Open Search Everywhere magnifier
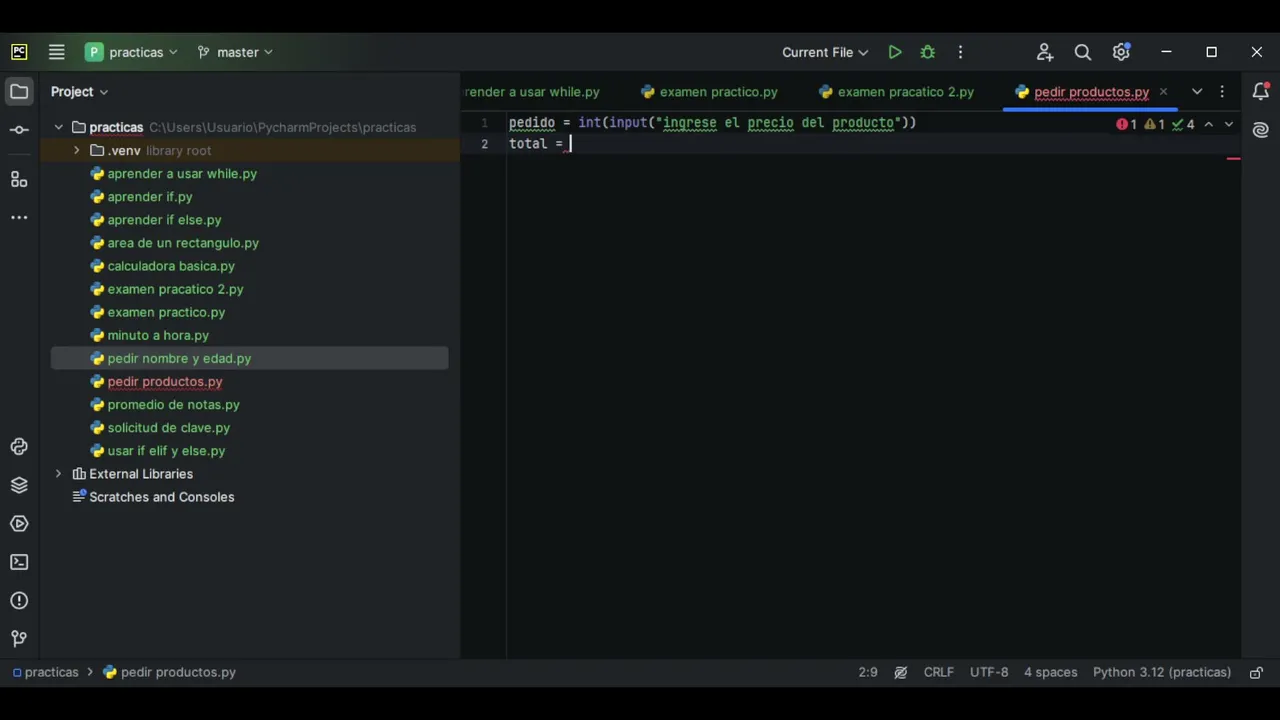 click(x=1083, y=52)
